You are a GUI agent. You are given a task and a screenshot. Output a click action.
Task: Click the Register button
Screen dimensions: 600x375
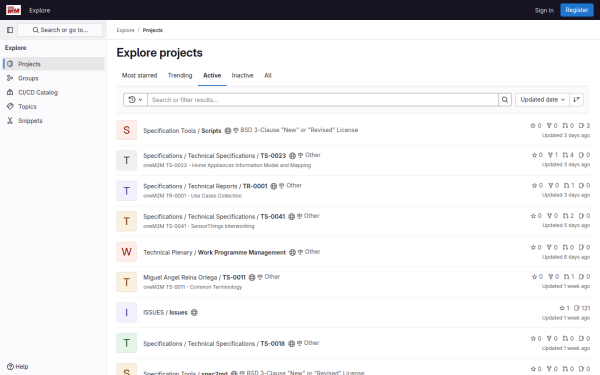[577, 10]
